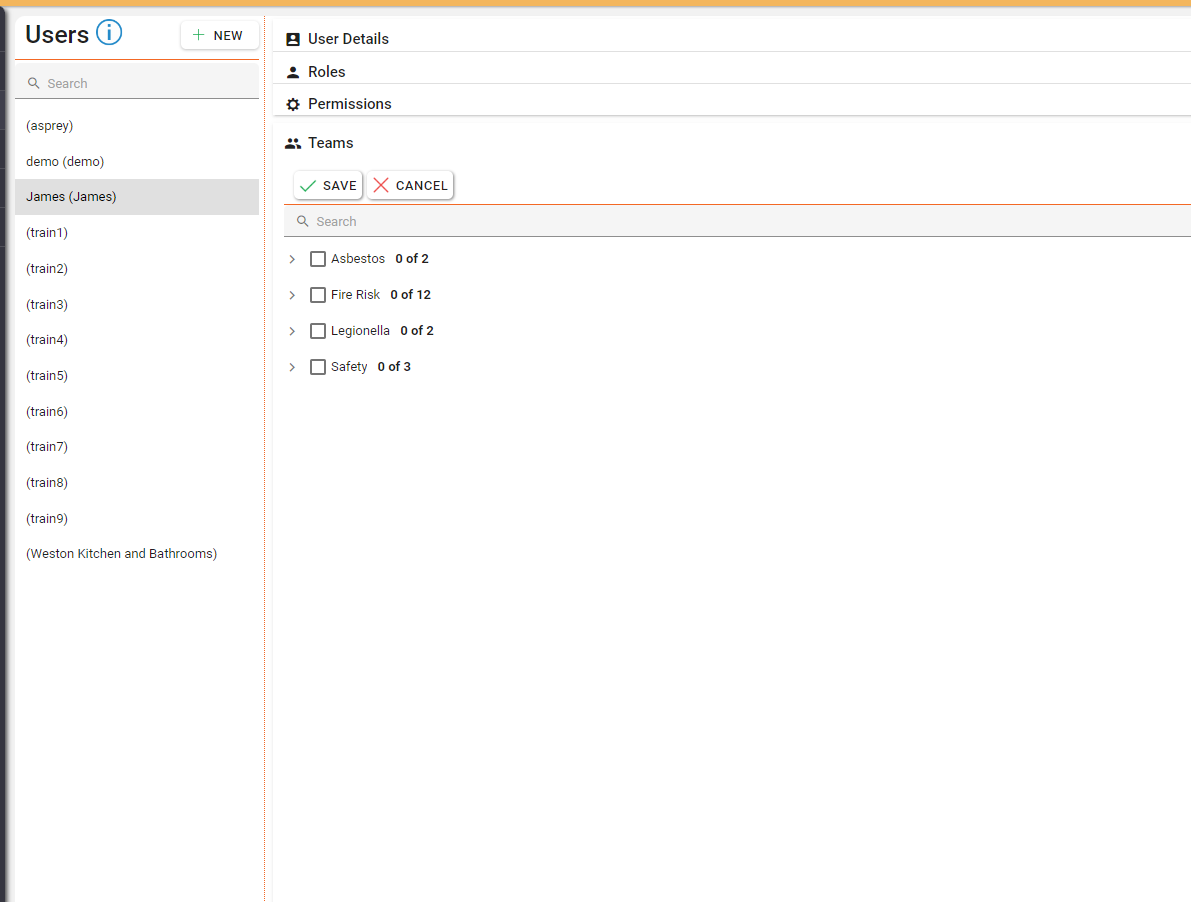Screen dimensions: 1191x902
Task: Click the magnifier icon in teams search
Action: coord(303,222)
